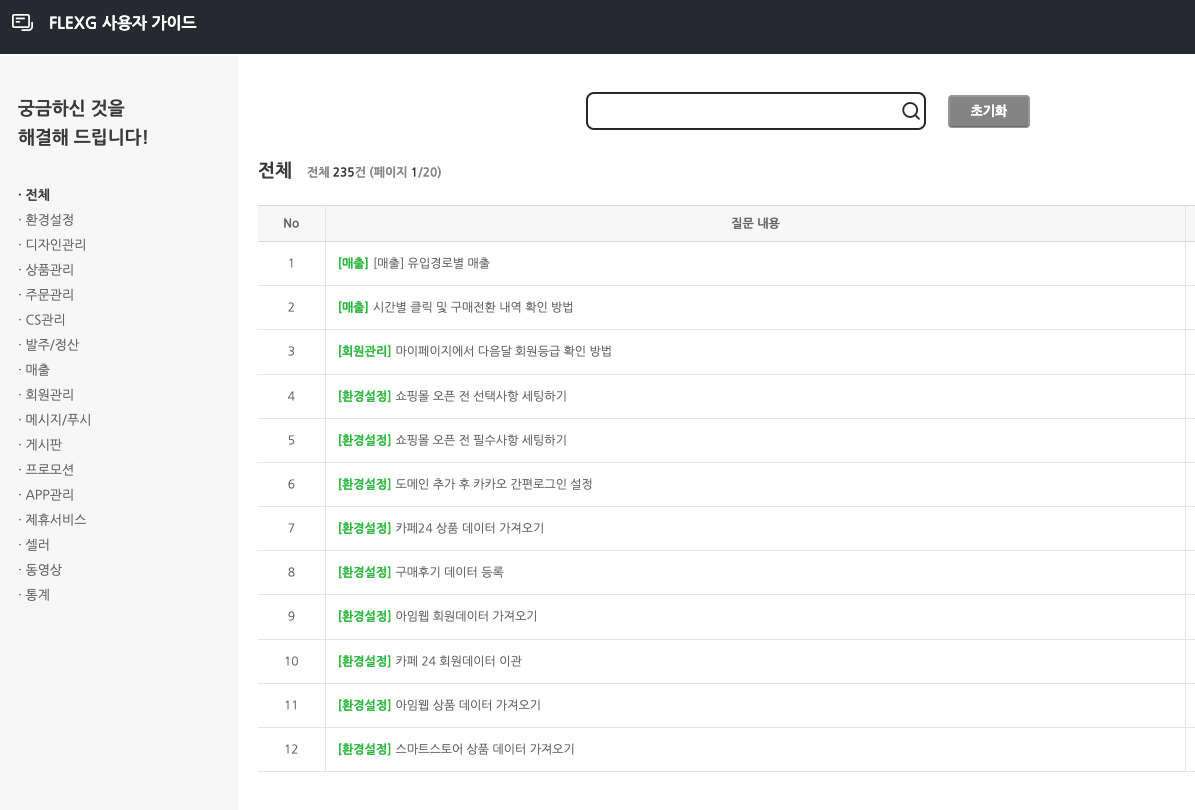Select APP관리 category
The width and height of the screenshot is (1195, 810).
tap(50, 495)
